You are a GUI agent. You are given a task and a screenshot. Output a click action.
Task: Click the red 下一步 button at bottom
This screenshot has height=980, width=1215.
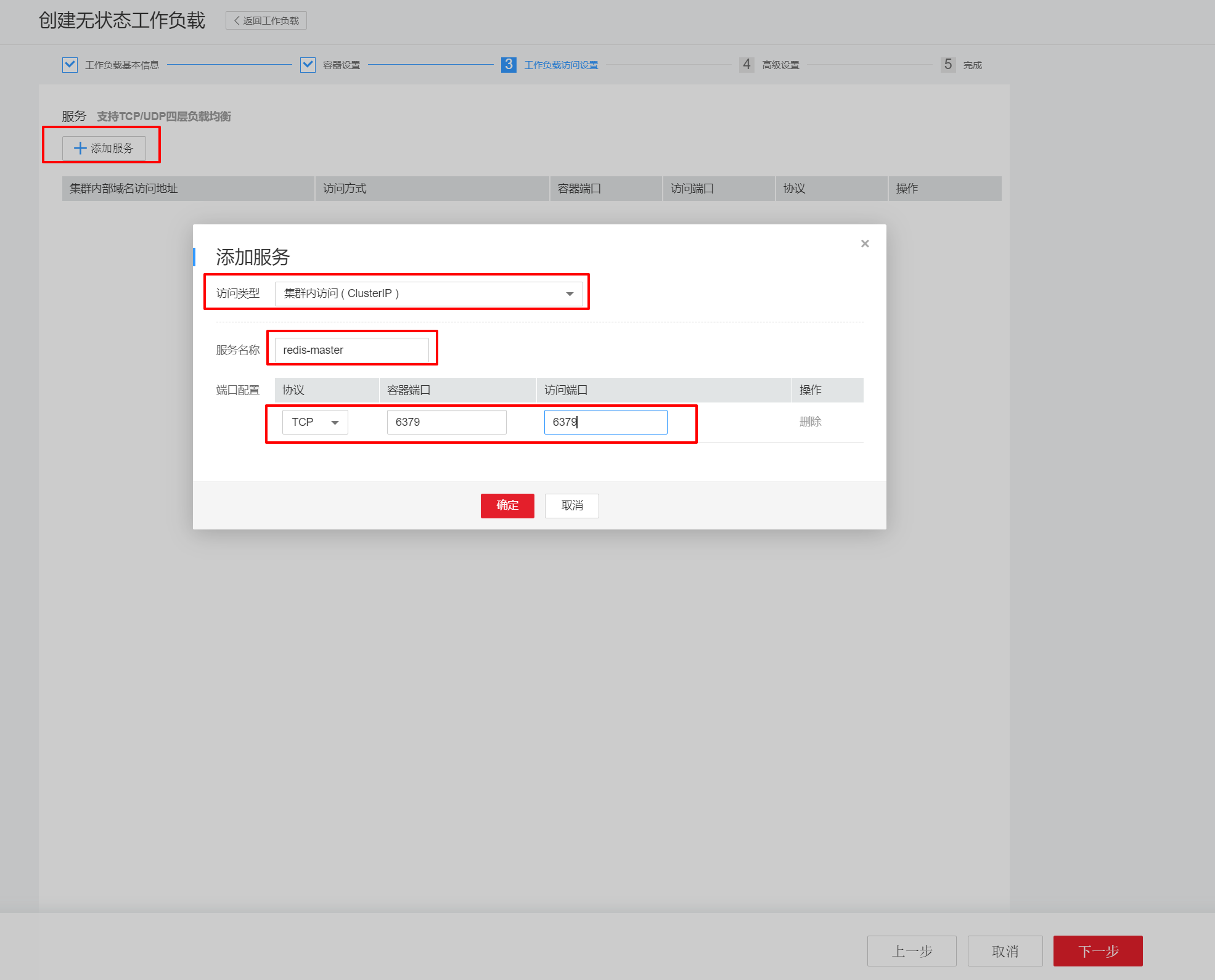click(x=1097, y=951)
